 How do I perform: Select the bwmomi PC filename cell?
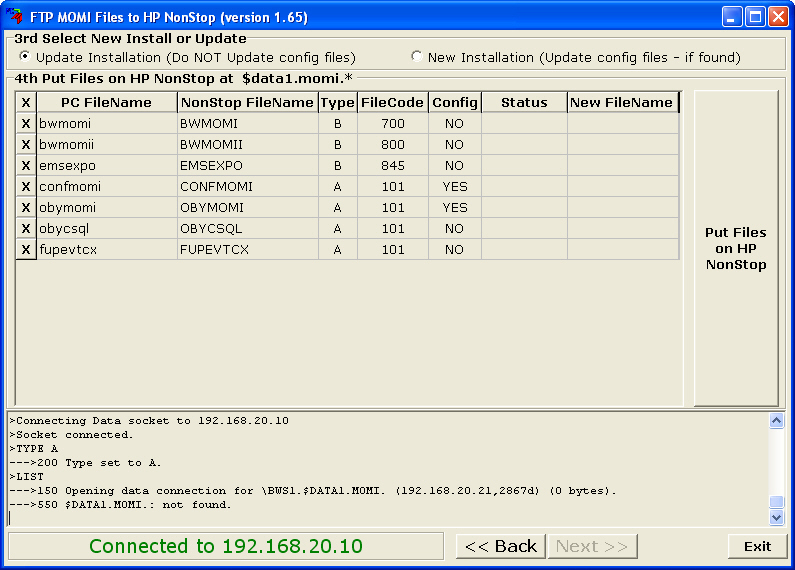coord(107,123)
